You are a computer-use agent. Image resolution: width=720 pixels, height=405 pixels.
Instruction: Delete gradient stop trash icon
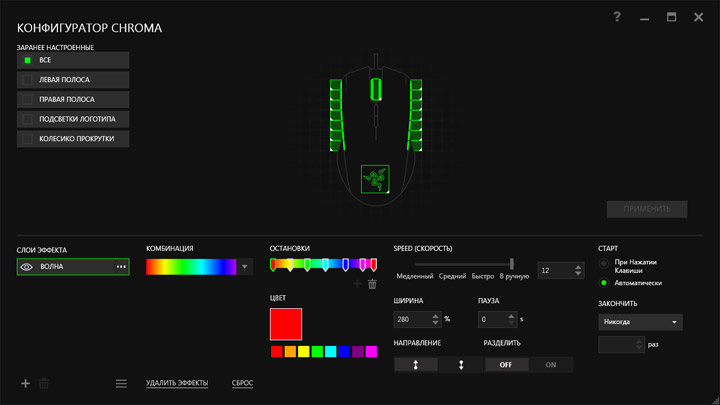[372, 284]
